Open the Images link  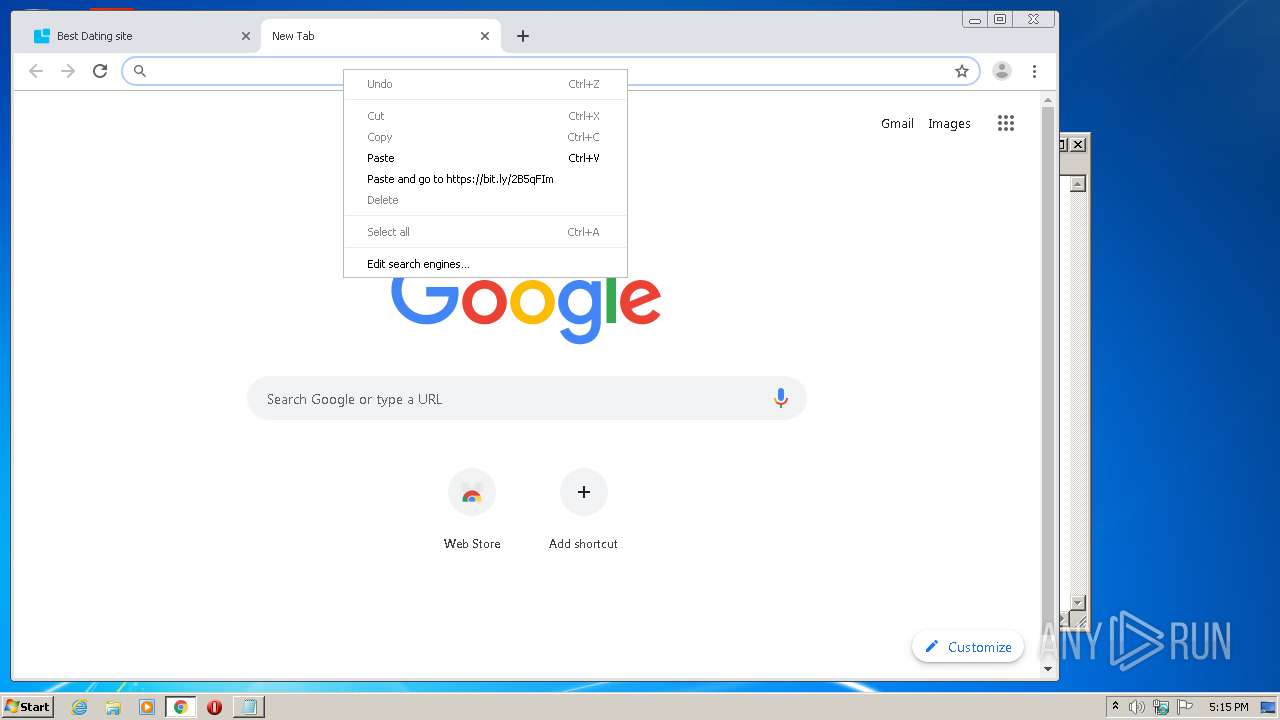pyautogui.click(x=949, y=123)
